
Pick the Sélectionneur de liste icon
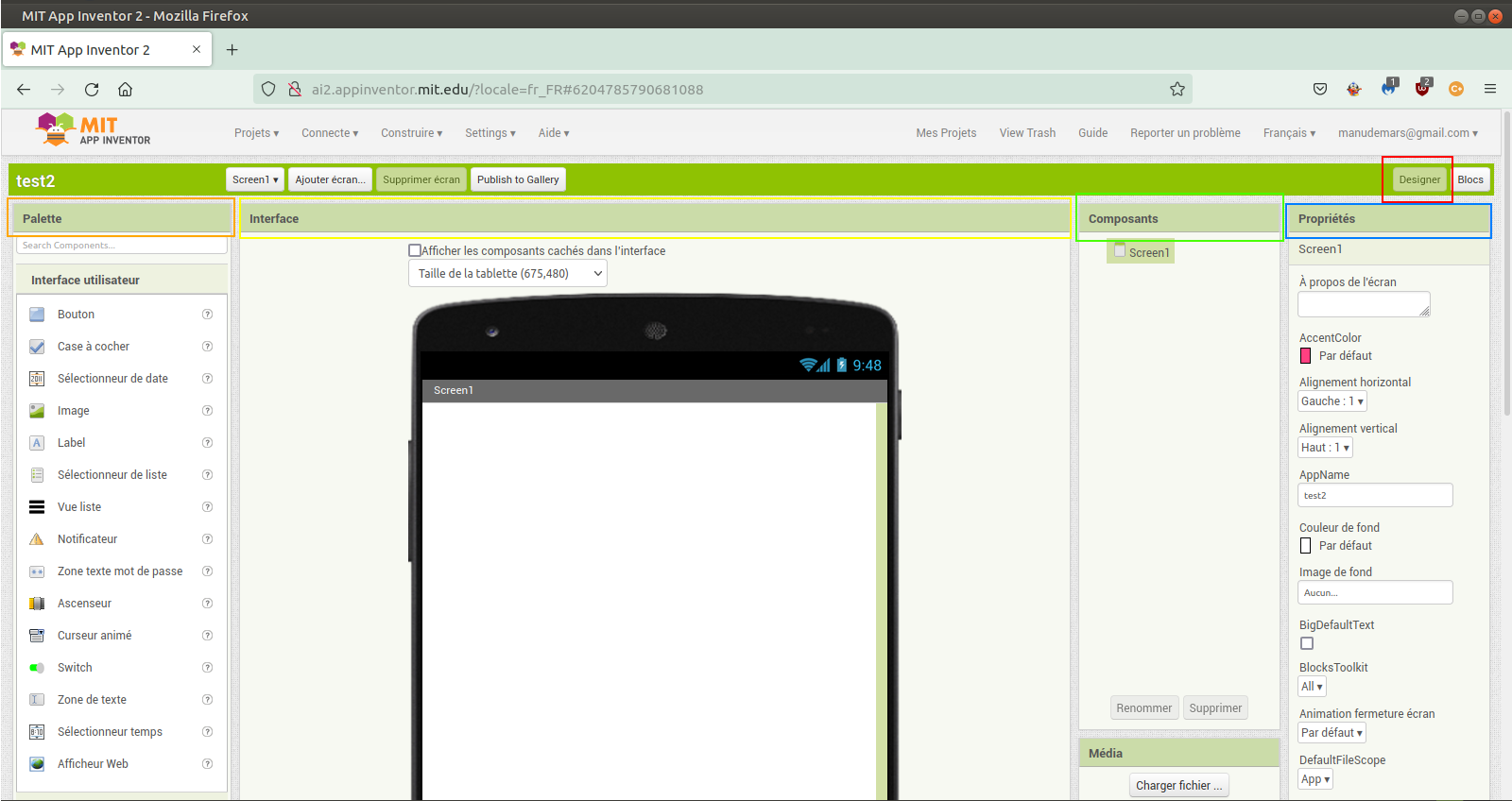[37, 475]
